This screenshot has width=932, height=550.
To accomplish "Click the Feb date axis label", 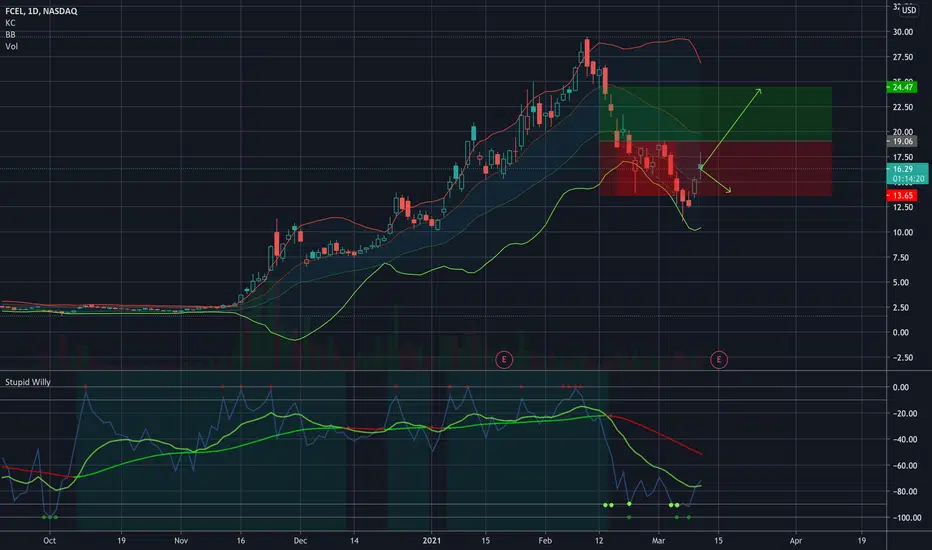I will tap(545, 540).
